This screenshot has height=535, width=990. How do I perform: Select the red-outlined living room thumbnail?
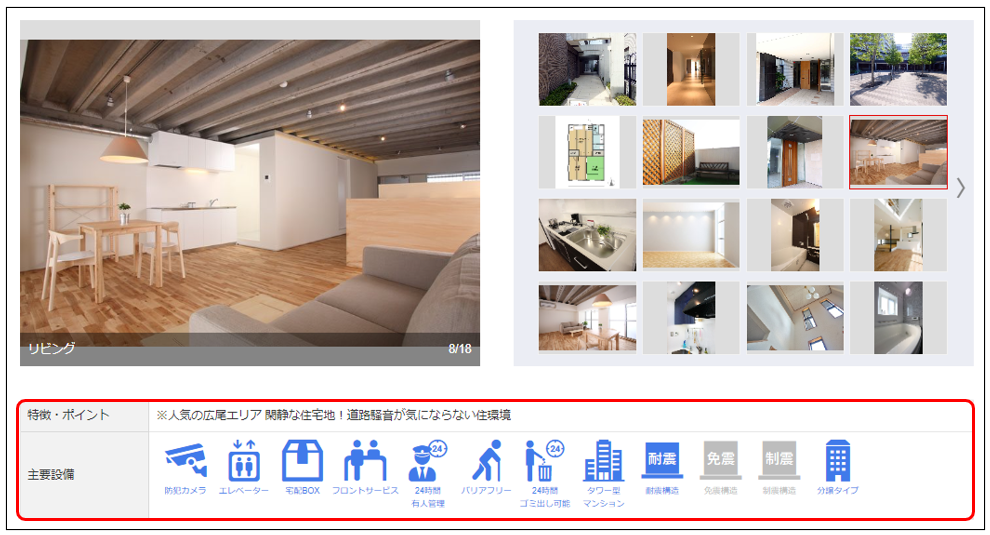(898, 152)
